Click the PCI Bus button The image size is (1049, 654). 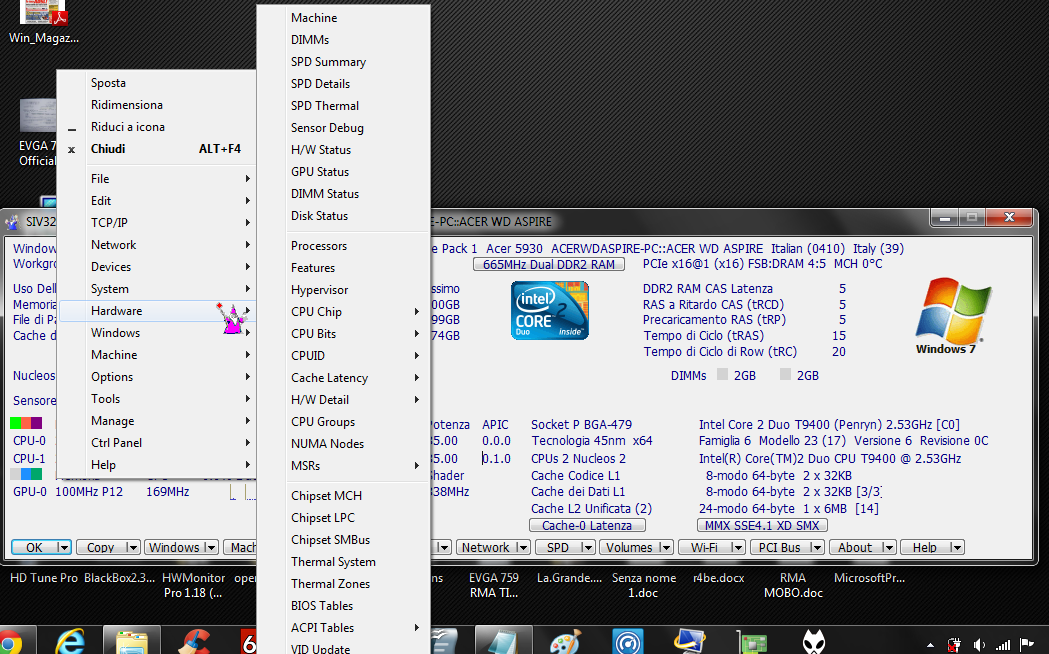pos(779,548)
